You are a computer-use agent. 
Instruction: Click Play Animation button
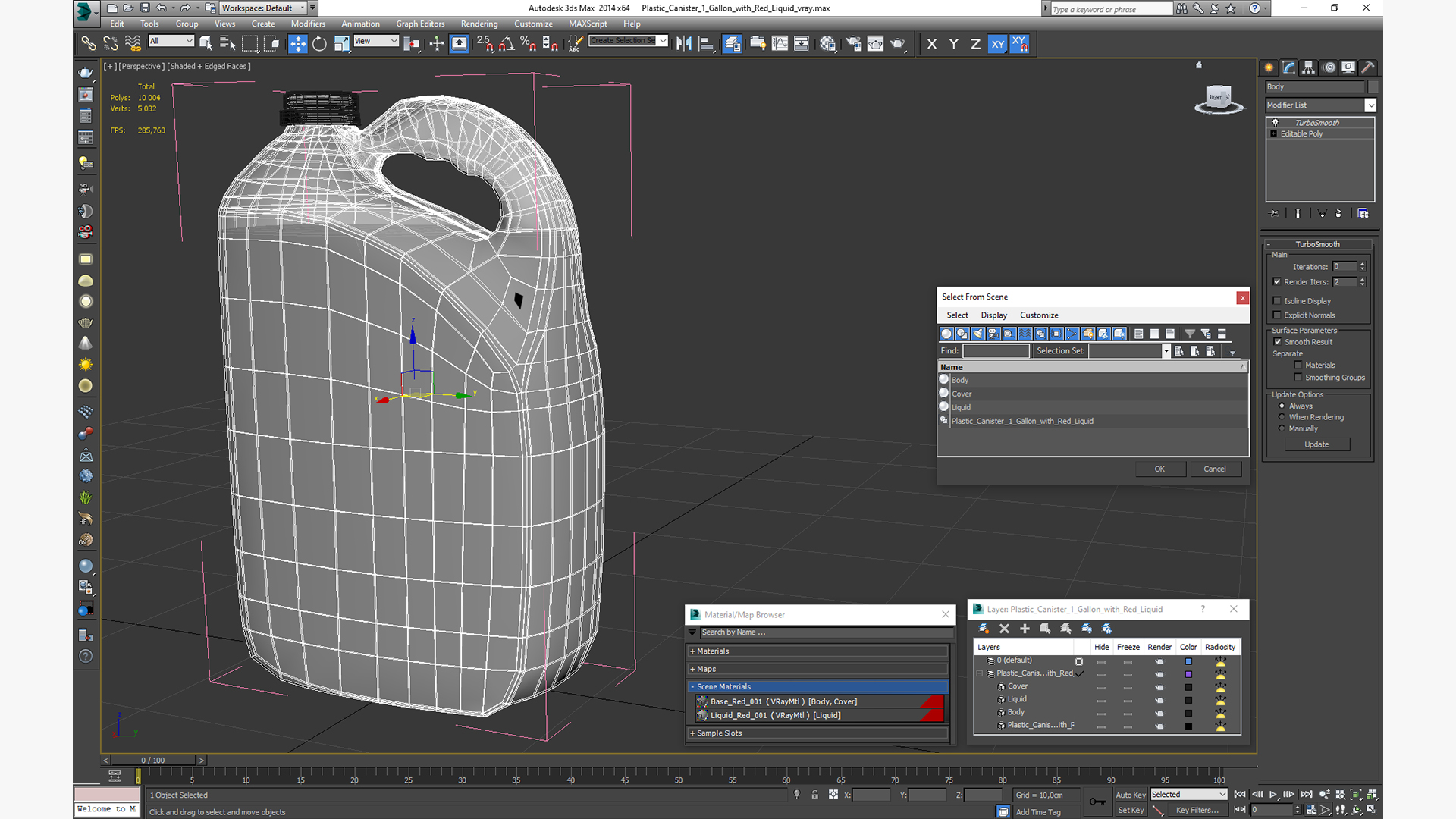click(1273, 794)
